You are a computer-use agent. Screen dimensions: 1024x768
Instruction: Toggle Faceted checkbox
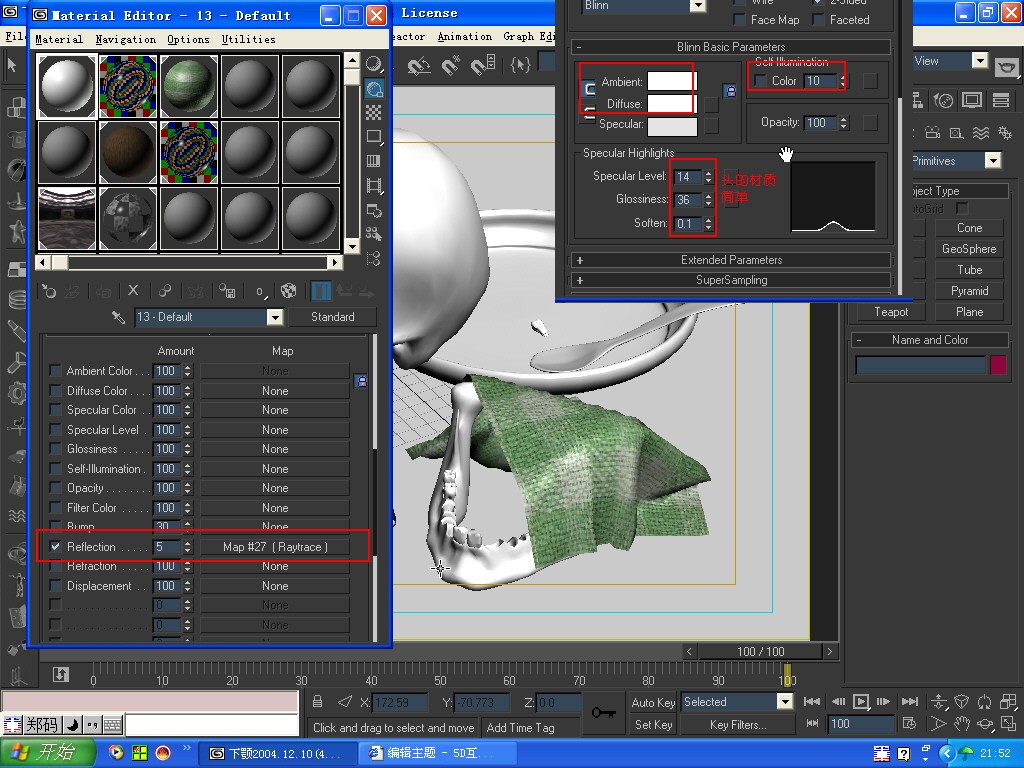point(818,20)
